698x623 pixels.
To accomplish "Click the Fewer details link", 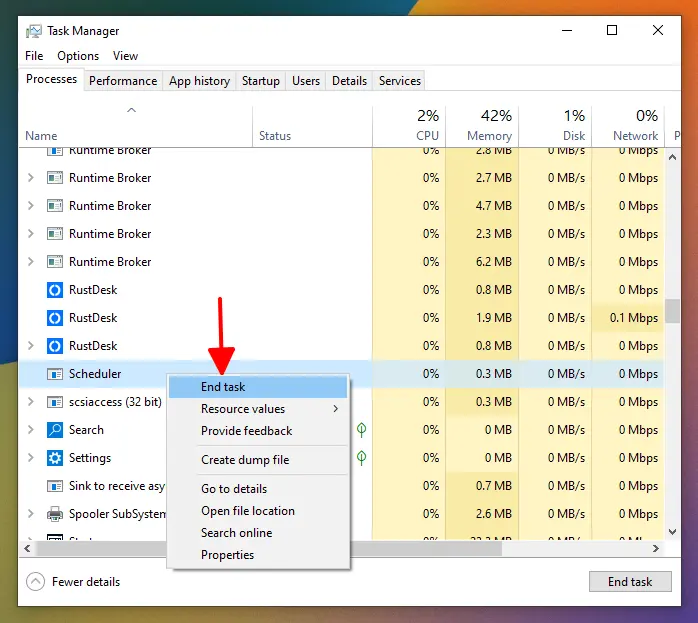I will click(86, 582).
